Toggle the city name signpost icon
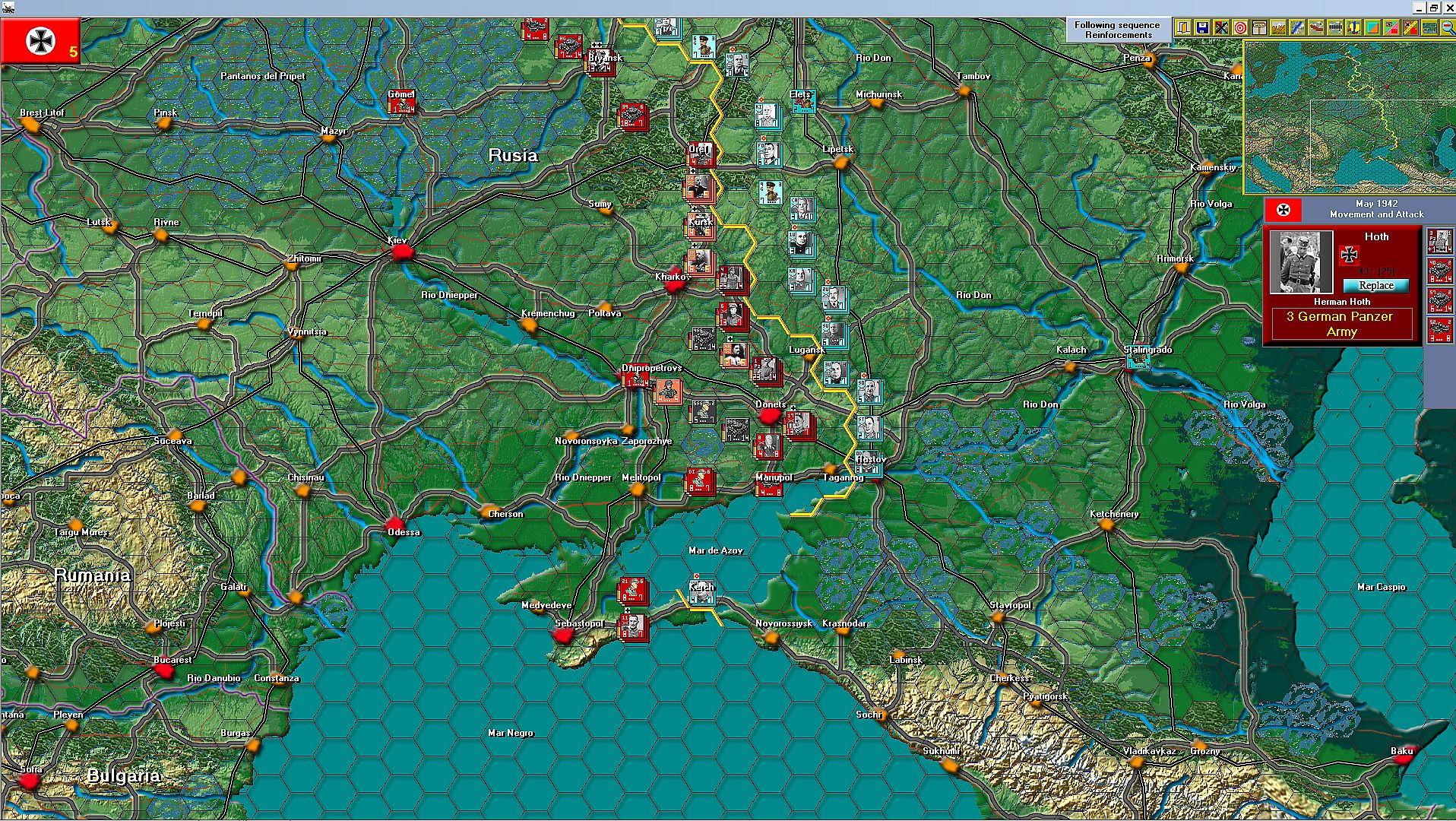The image size is (1456, 821). (x=1259, y=28)
